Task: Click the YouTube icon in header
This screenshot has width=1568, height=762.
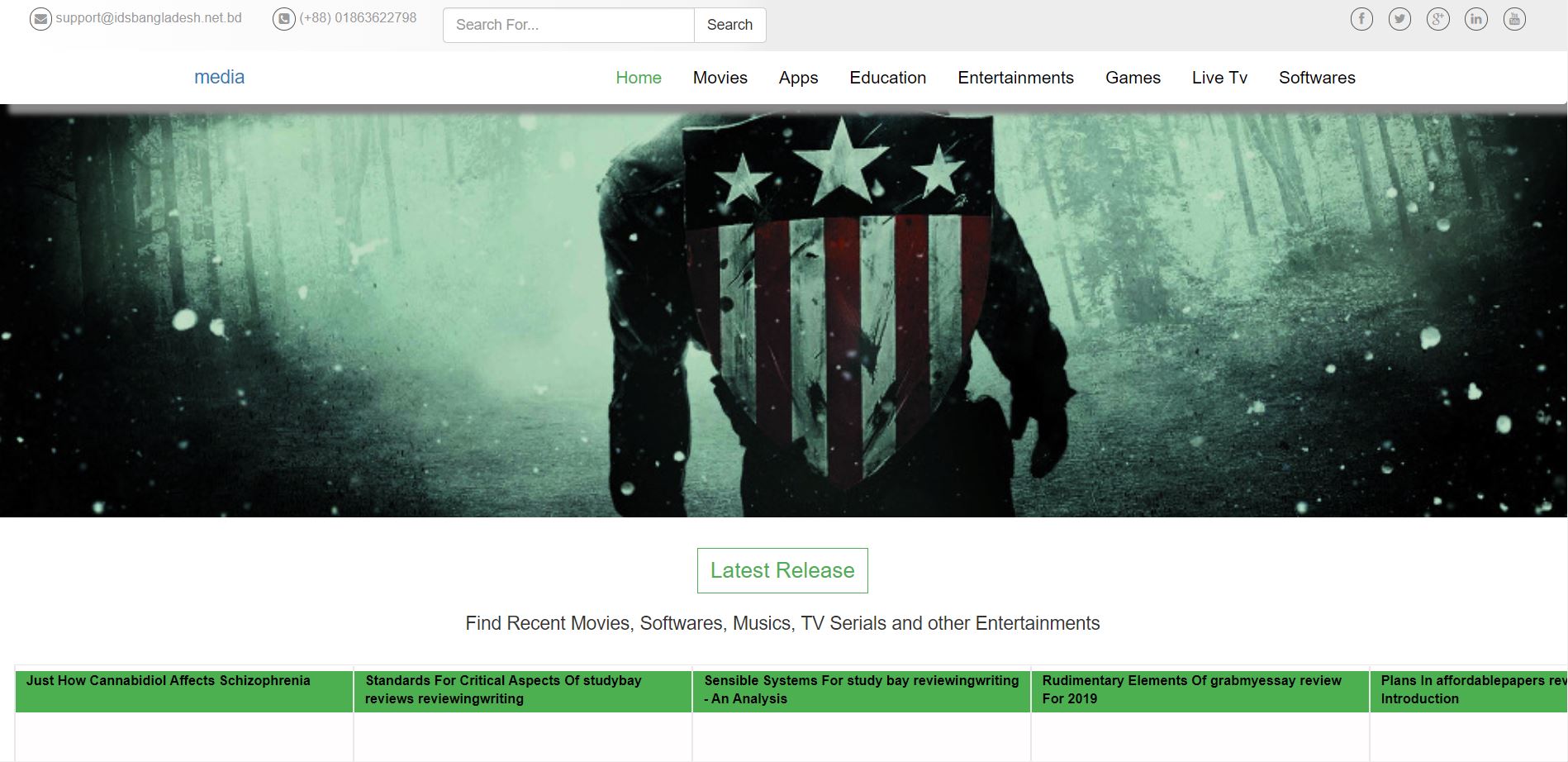Action: point(1513,19)
